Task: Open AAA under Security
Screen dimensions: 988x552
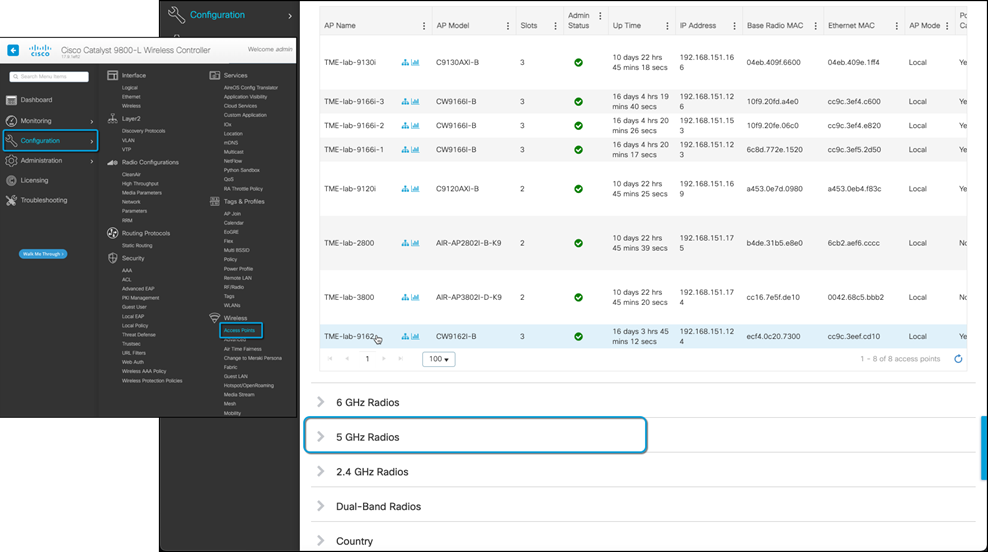Action: coord(127,270)
